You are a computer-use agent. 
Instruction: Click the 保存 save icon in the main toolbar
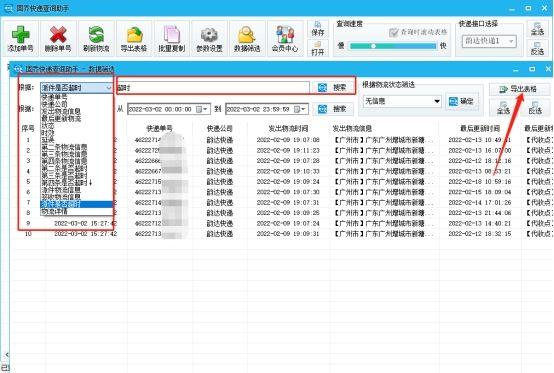pyautogui.click(x=318, y=29)
